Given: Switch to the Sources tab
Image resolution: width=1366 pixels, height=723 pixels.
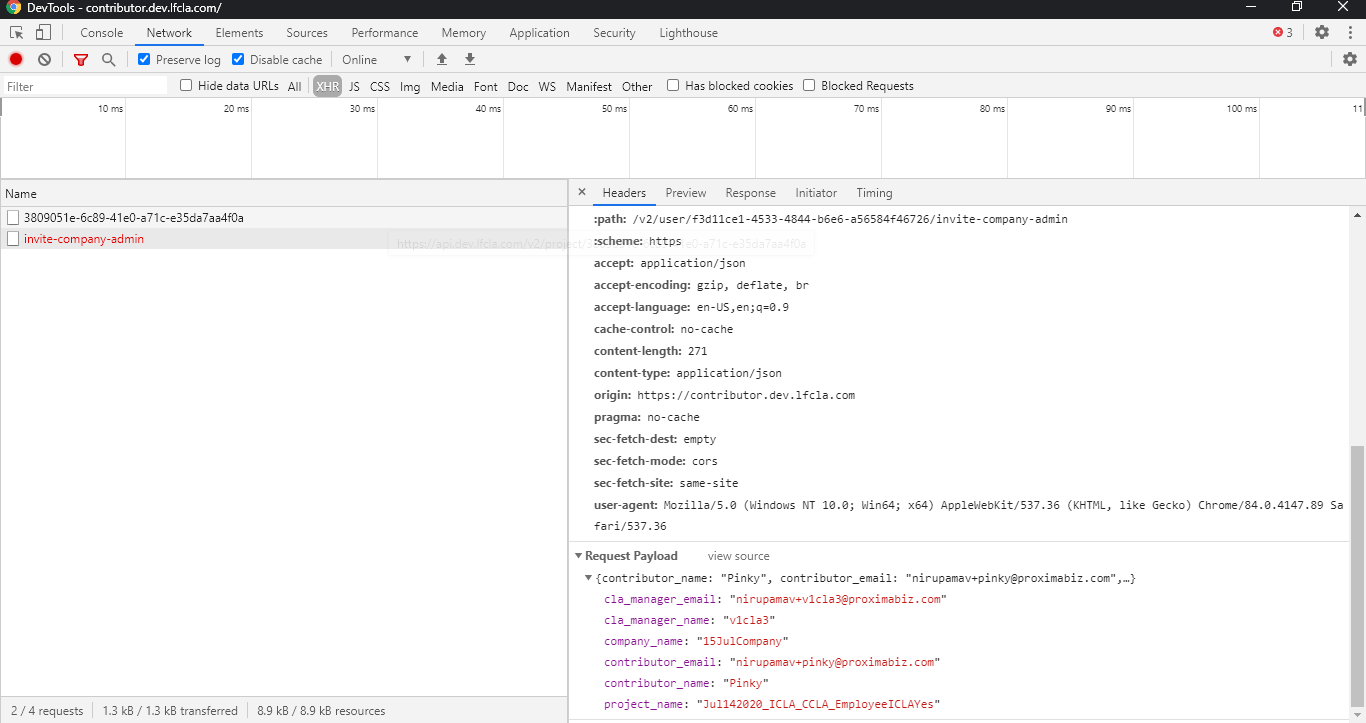Looking at the screenshot, I should click(307, 32).
